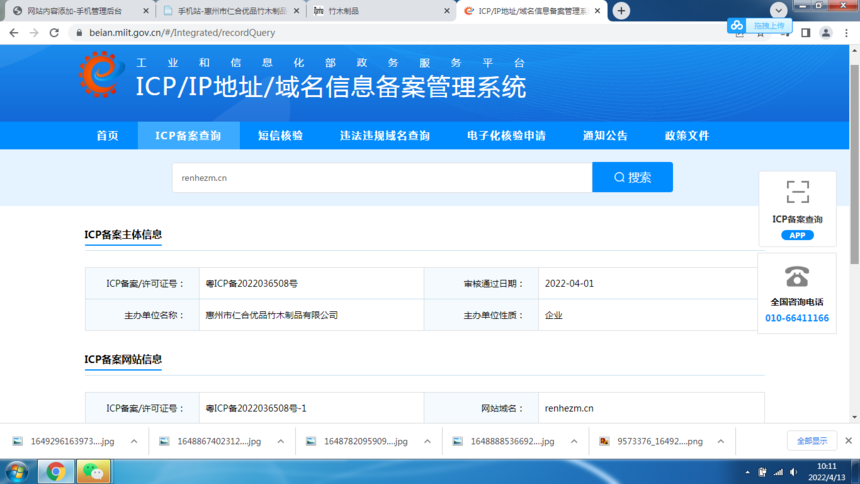
Task: Select the 短信核验 navigation tab
Action: pos(280,135)
